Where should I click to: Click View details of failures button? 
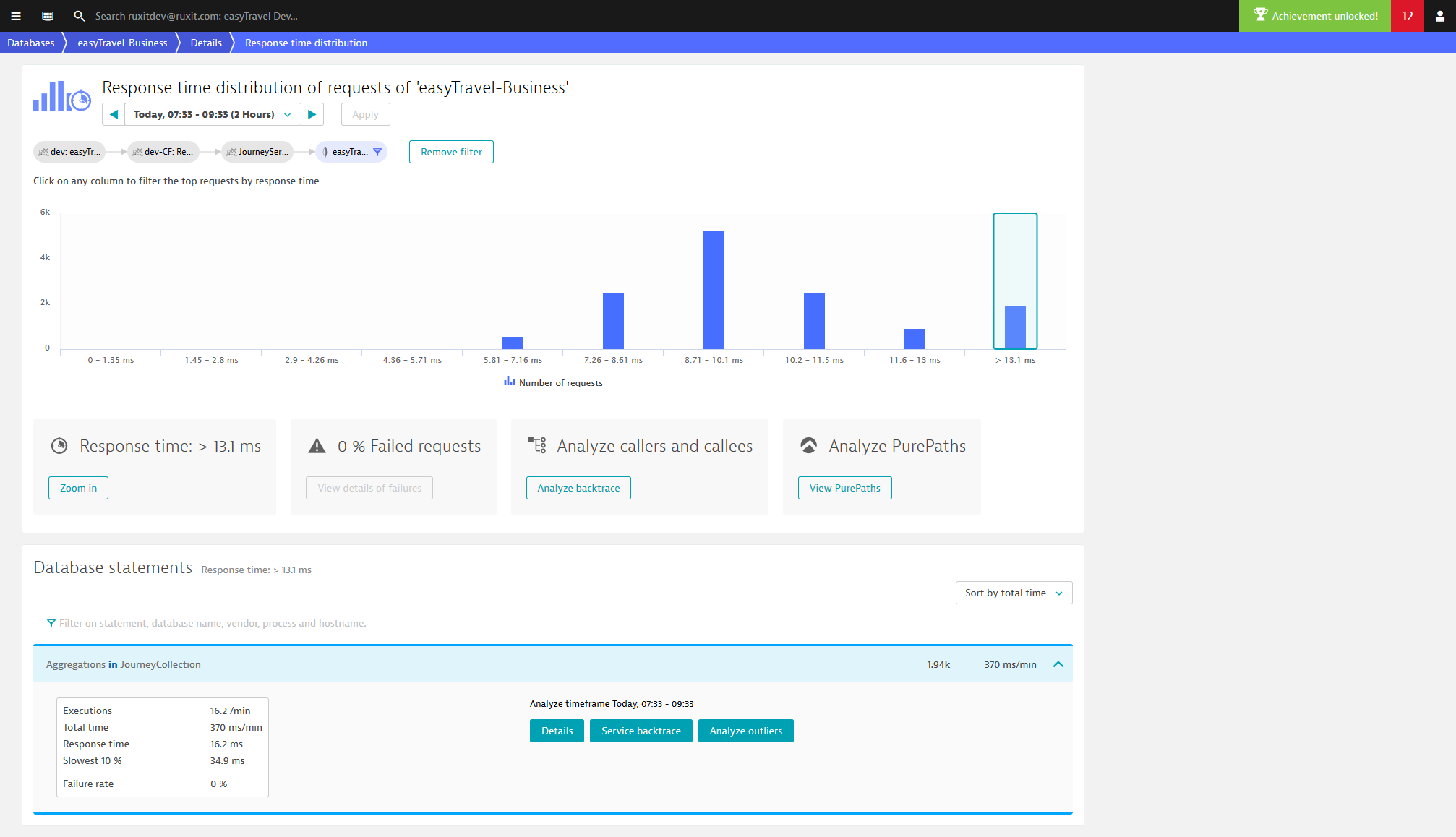click(369, 488)
